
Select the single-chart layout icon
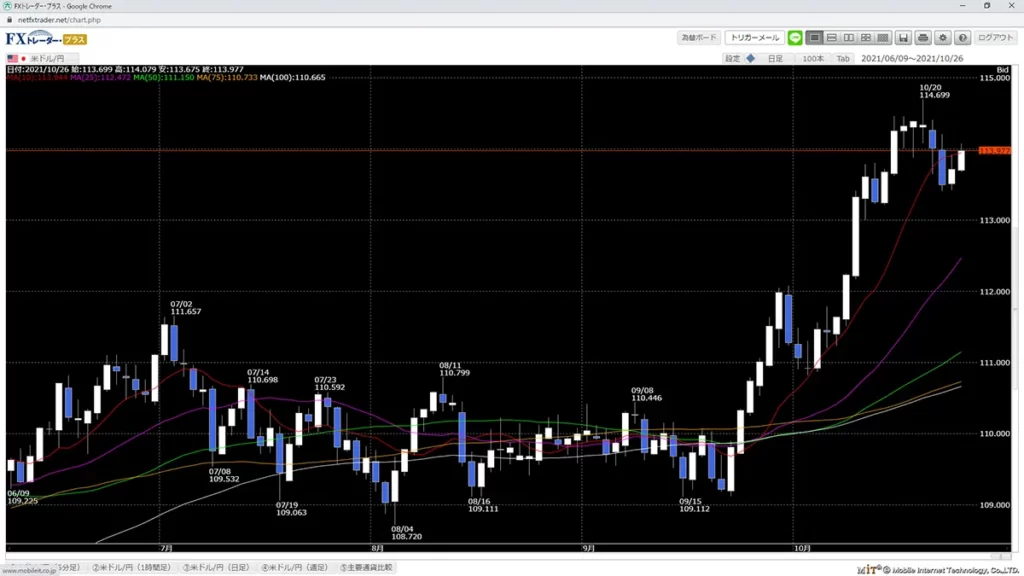(815, 38)
